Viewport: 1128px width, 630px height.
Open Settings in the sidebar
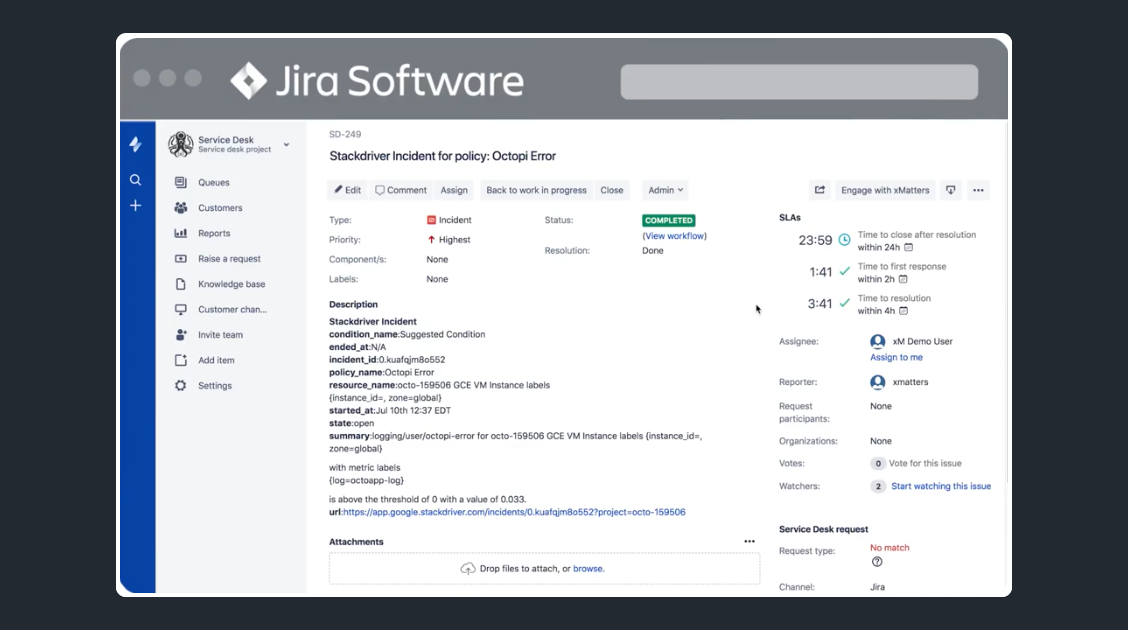pyautogui.click(x=214, y=386)
